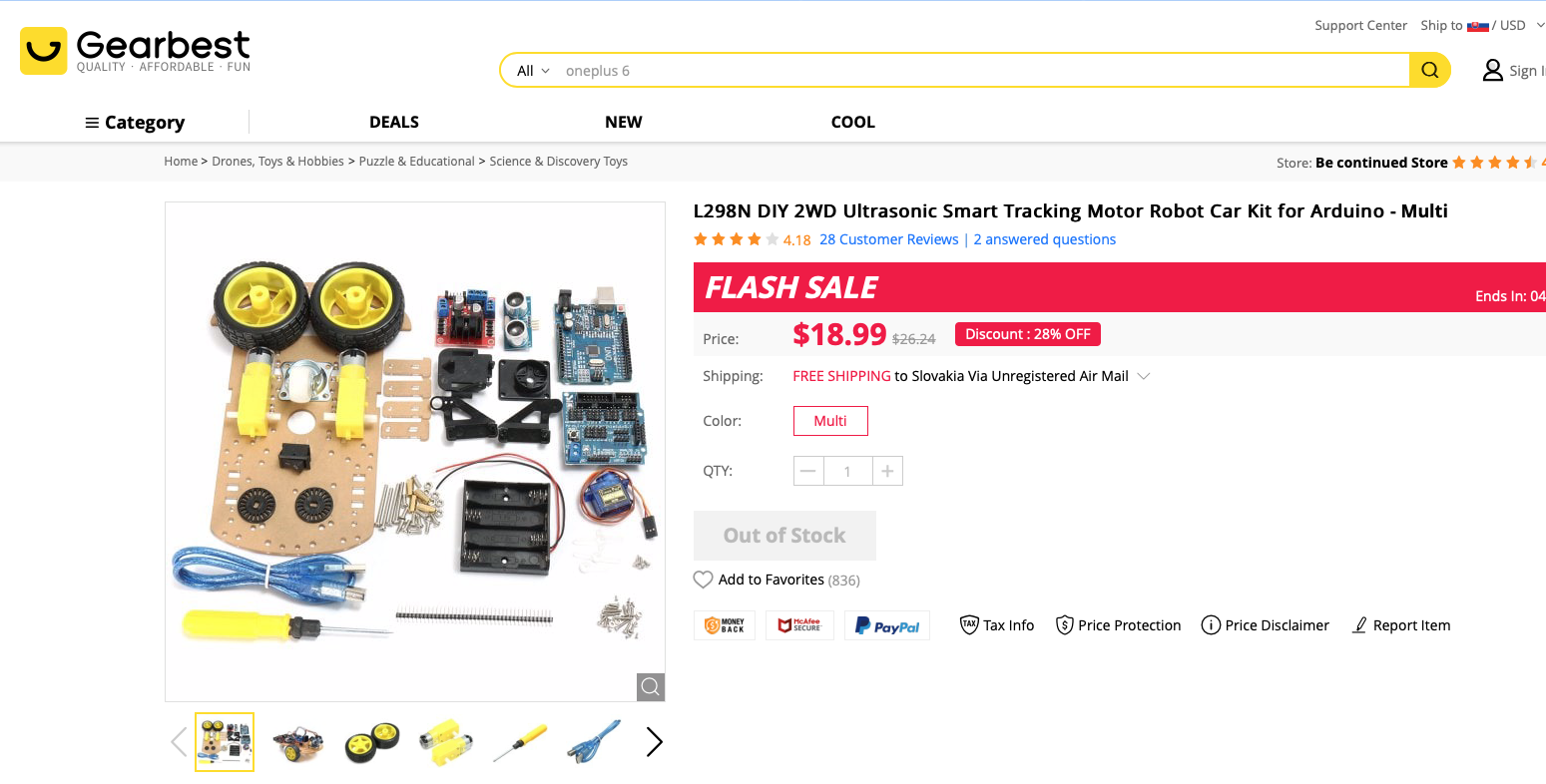The image size is (1546, 784).
Task: Open image zoom magnifier on product photo
Action: pos(651,686)
